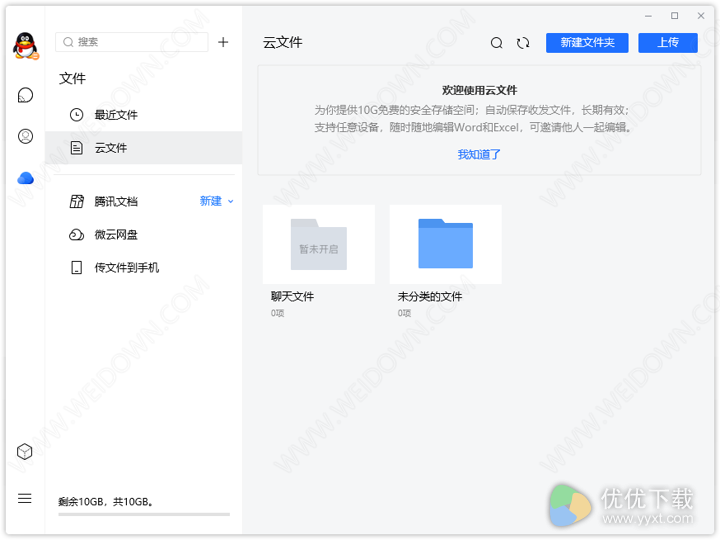720x540 pixels.
Task: Open 微云网盘 entry
Action: [x=144, y=235]
